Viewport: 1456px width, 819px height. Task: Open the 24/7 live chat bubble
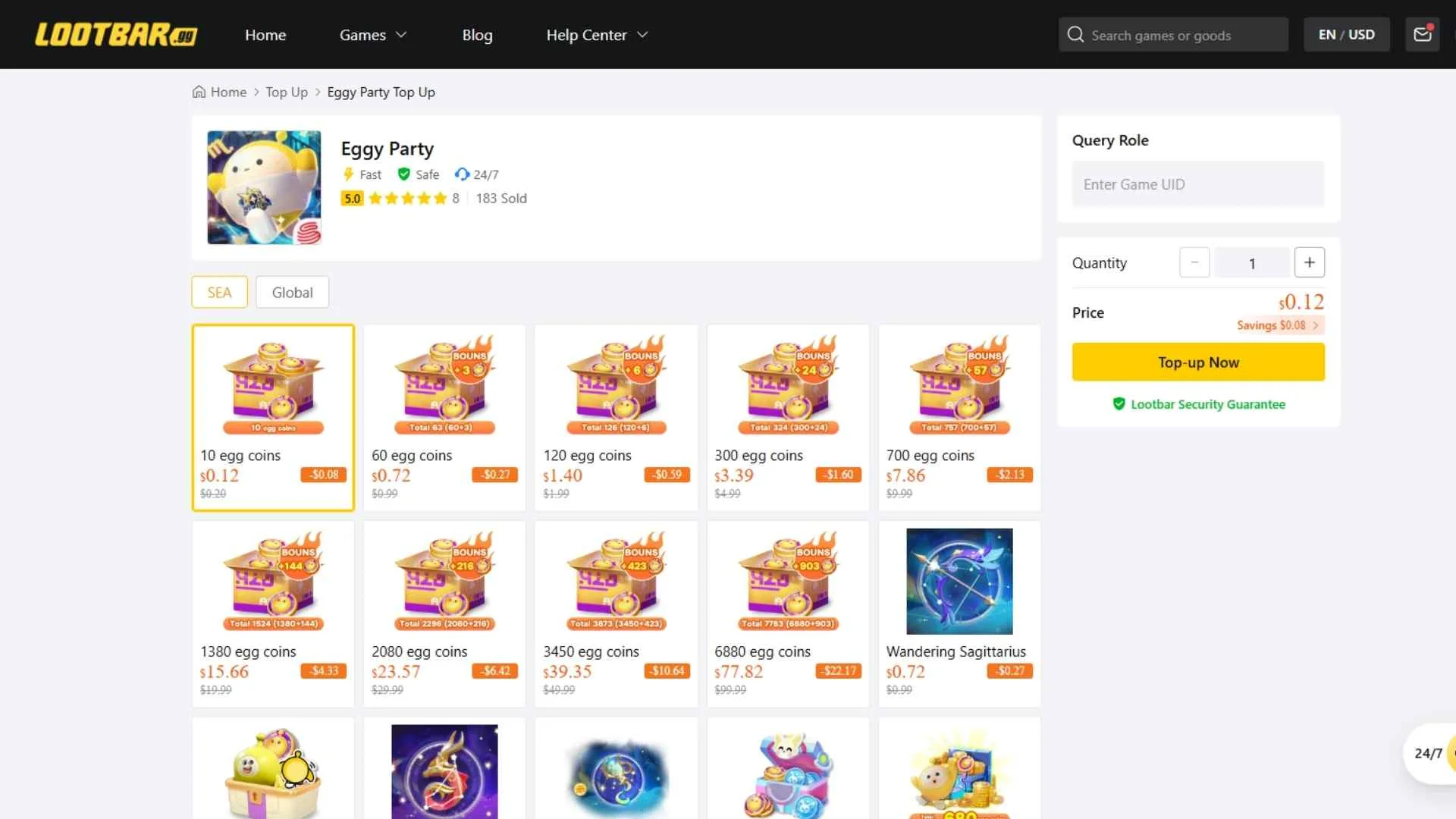point(1429,753)
